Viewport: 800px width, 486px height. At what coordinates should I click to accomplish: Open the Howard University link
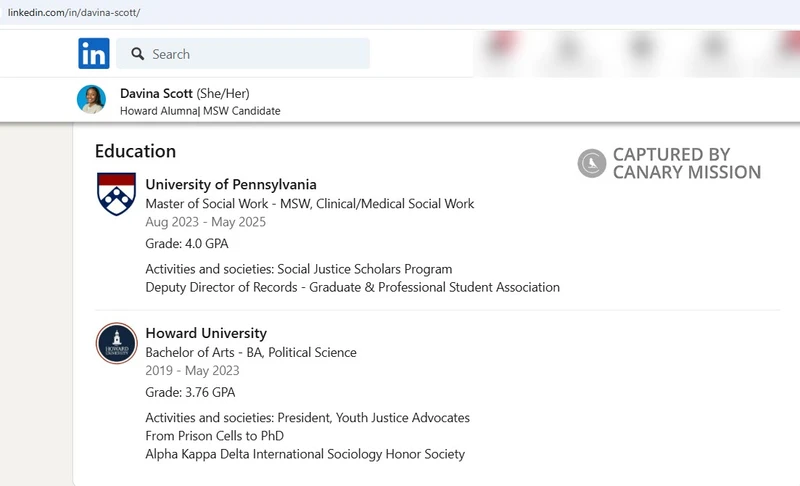[206, 333]
